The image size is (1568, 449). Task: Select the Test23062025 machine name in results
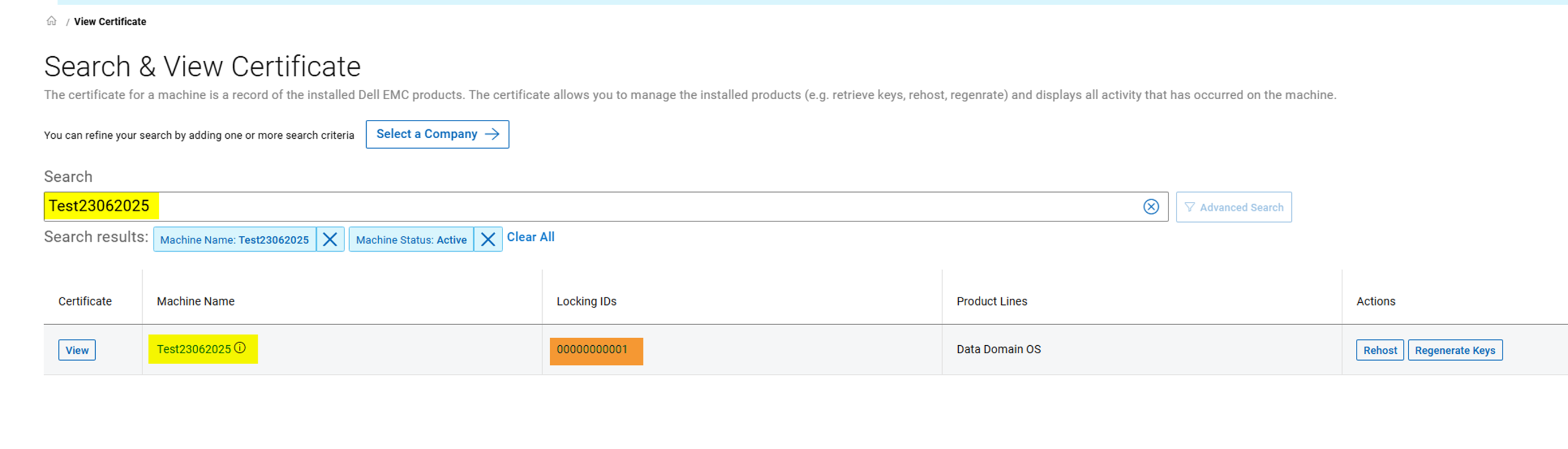pyautogui.click(x=194, y=349)
